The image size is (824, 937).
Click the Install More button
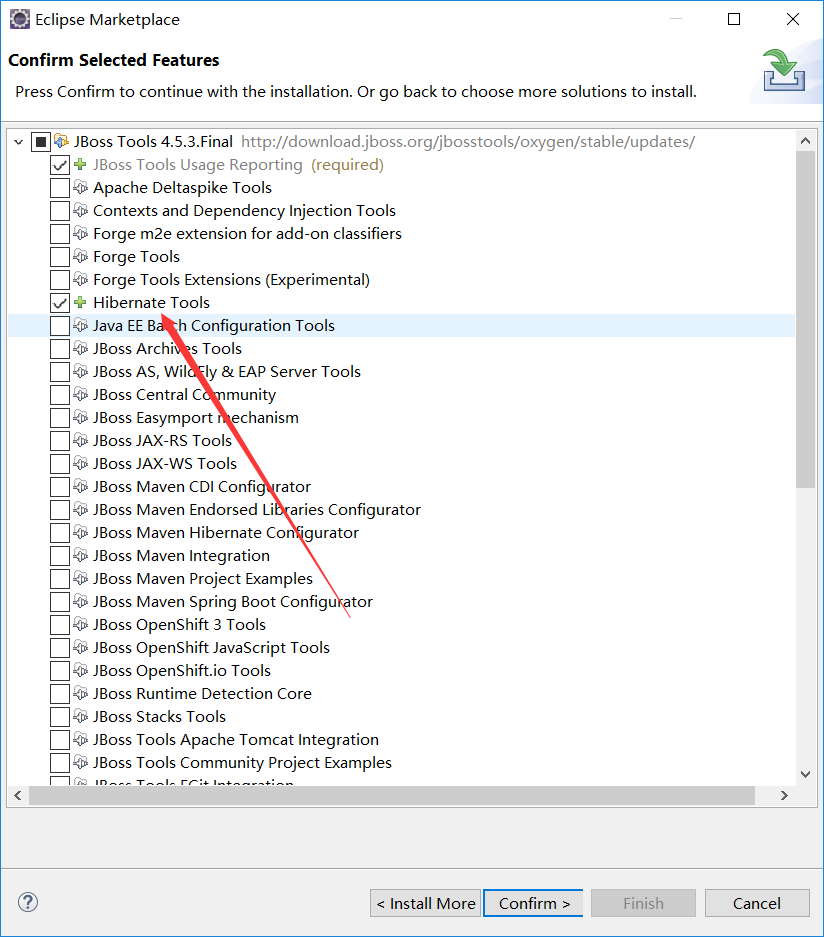(425, 903)
